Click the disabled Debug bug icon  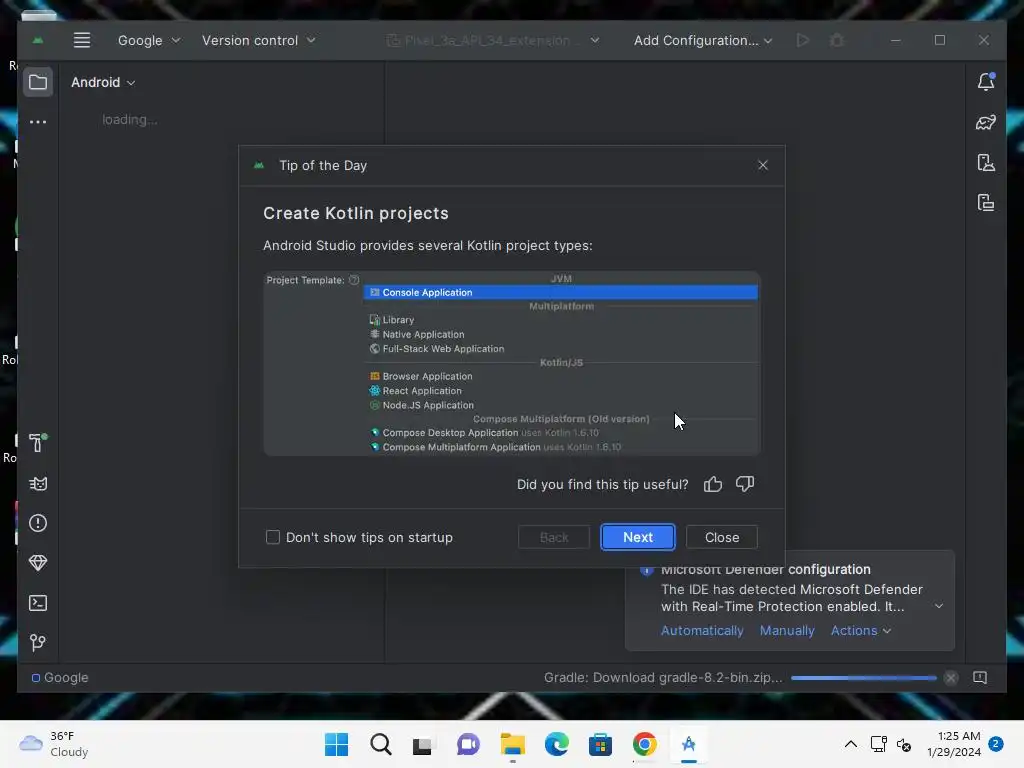[837, 40]
